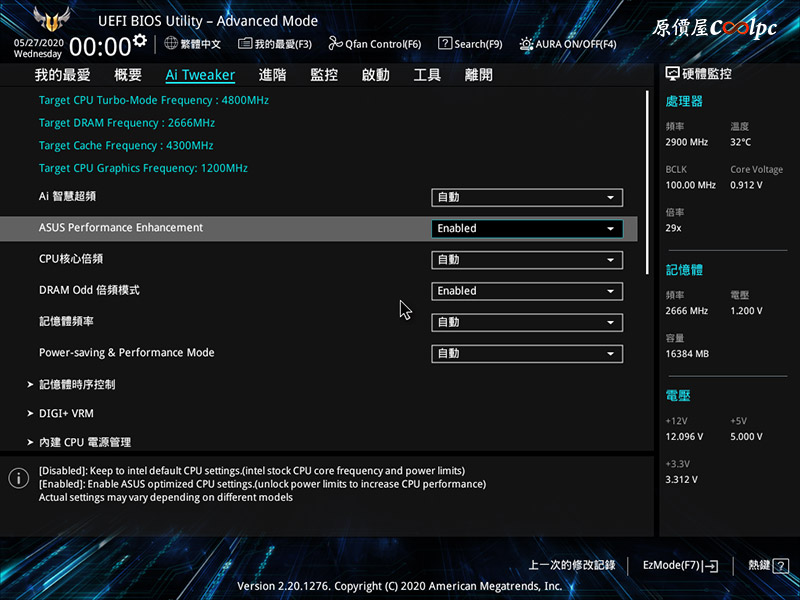Click the 29x ratio value
This screenshot has height=600, width=800.
tap(673, 228)
